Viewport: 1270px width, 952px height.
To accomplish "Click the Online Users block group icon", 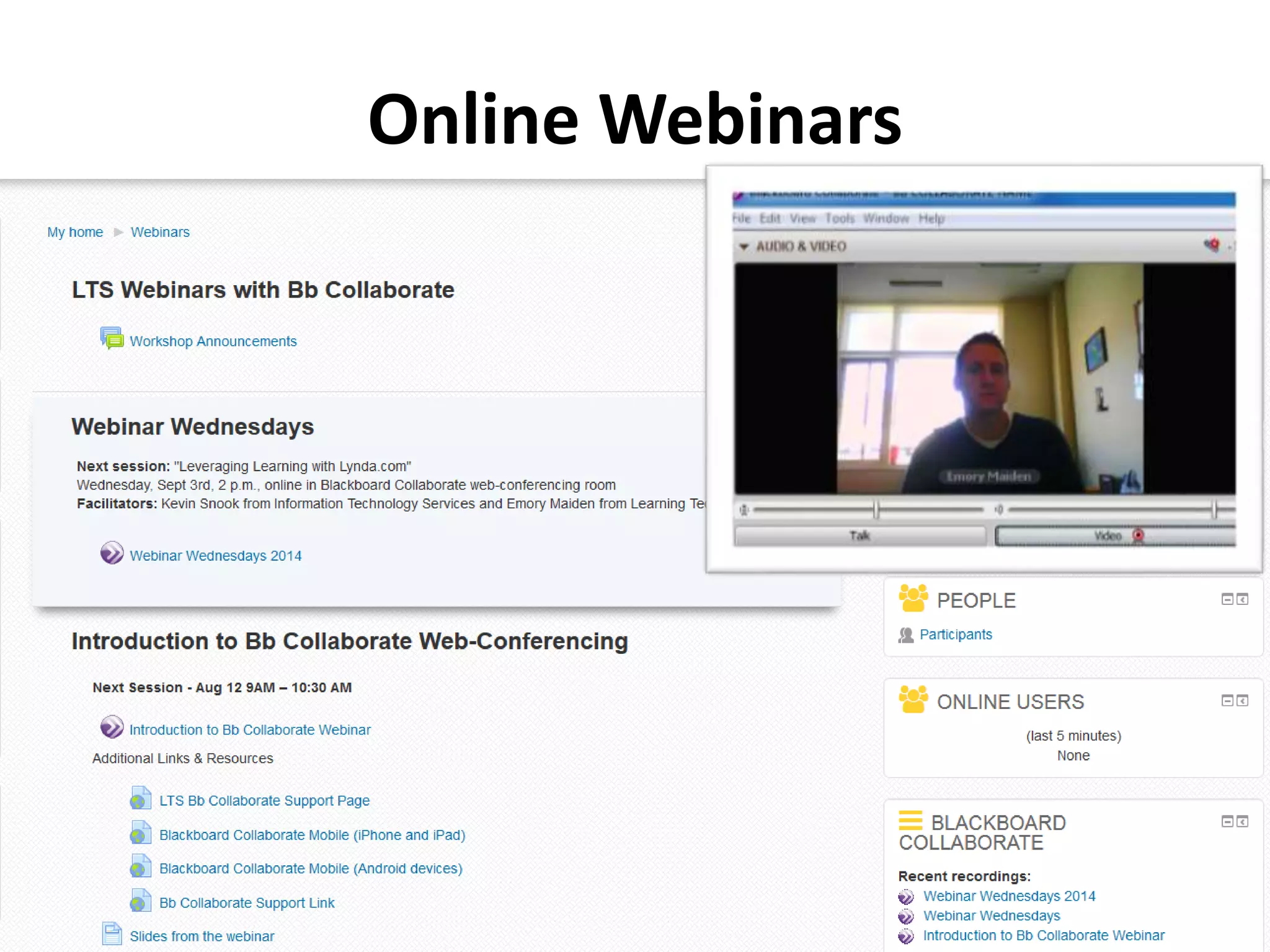I will coord(913,700).
